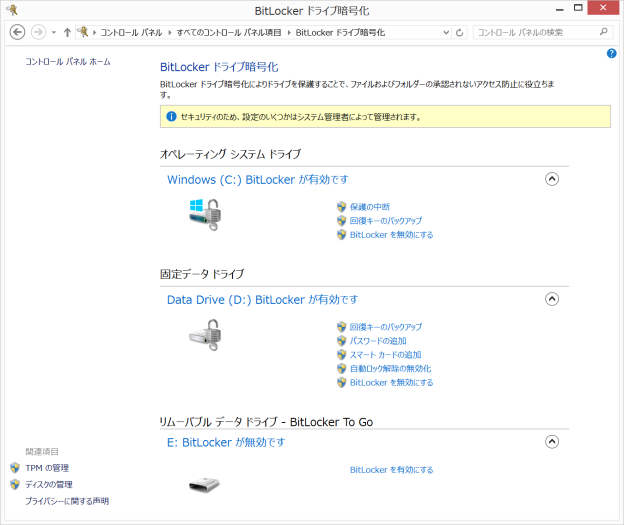Close the BitLocker window
Image resolution: width=624 pixels, height=525 pixels.
pyautogui.click(x=603, y=8)
